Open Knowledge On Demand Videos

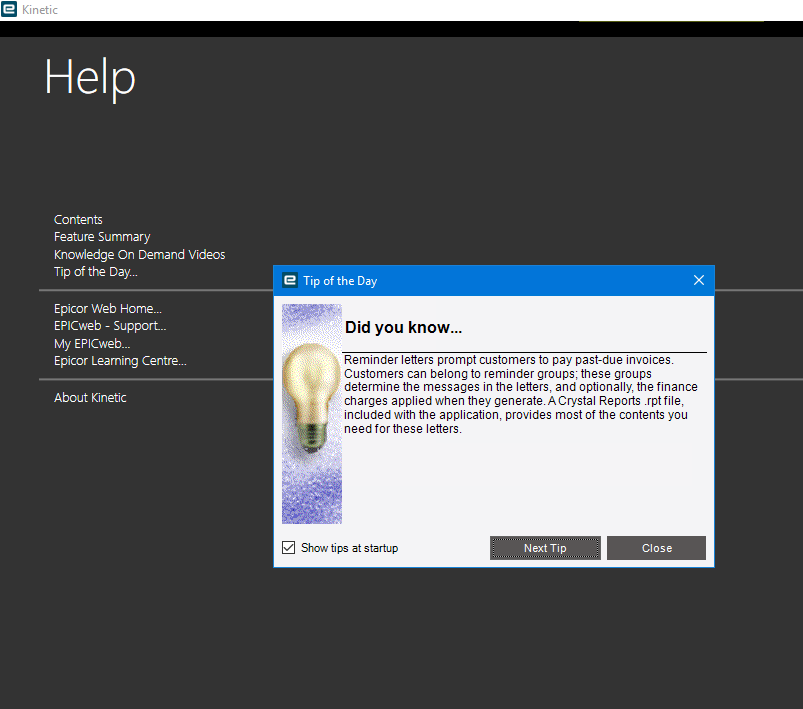click(x=139, y=254)
